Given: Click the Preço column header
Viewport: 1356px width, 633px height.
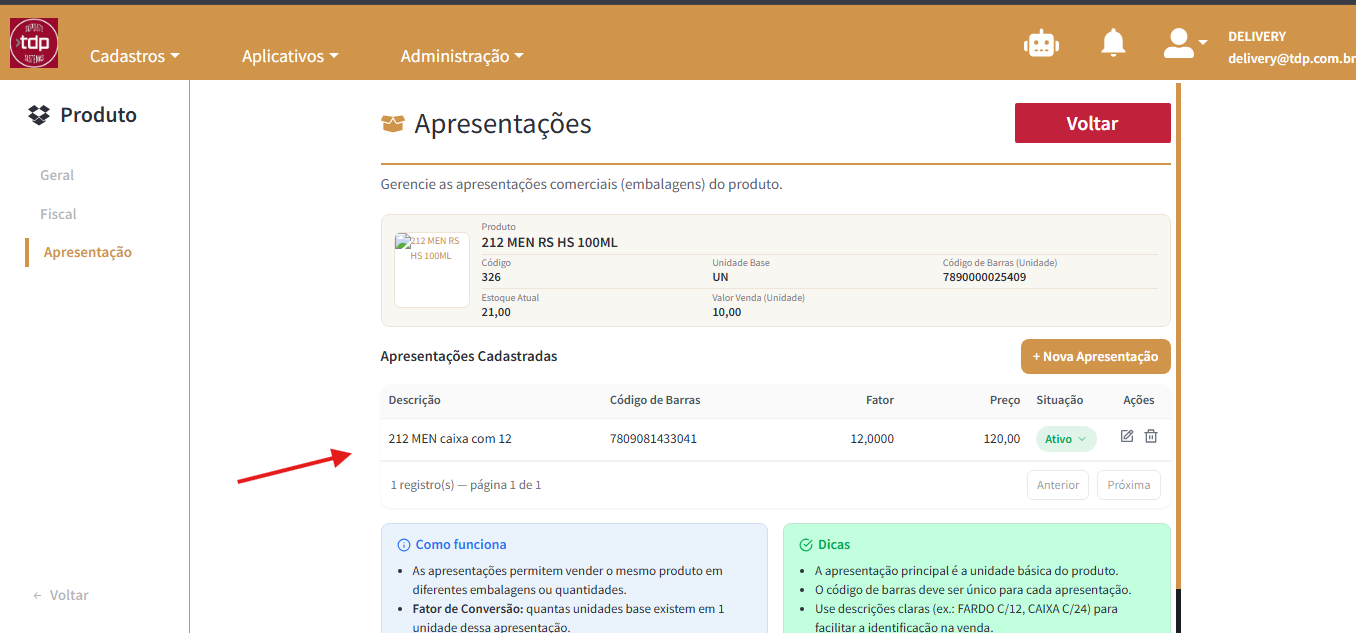Looking at the screenshot, I should (x=1005, y=400).
